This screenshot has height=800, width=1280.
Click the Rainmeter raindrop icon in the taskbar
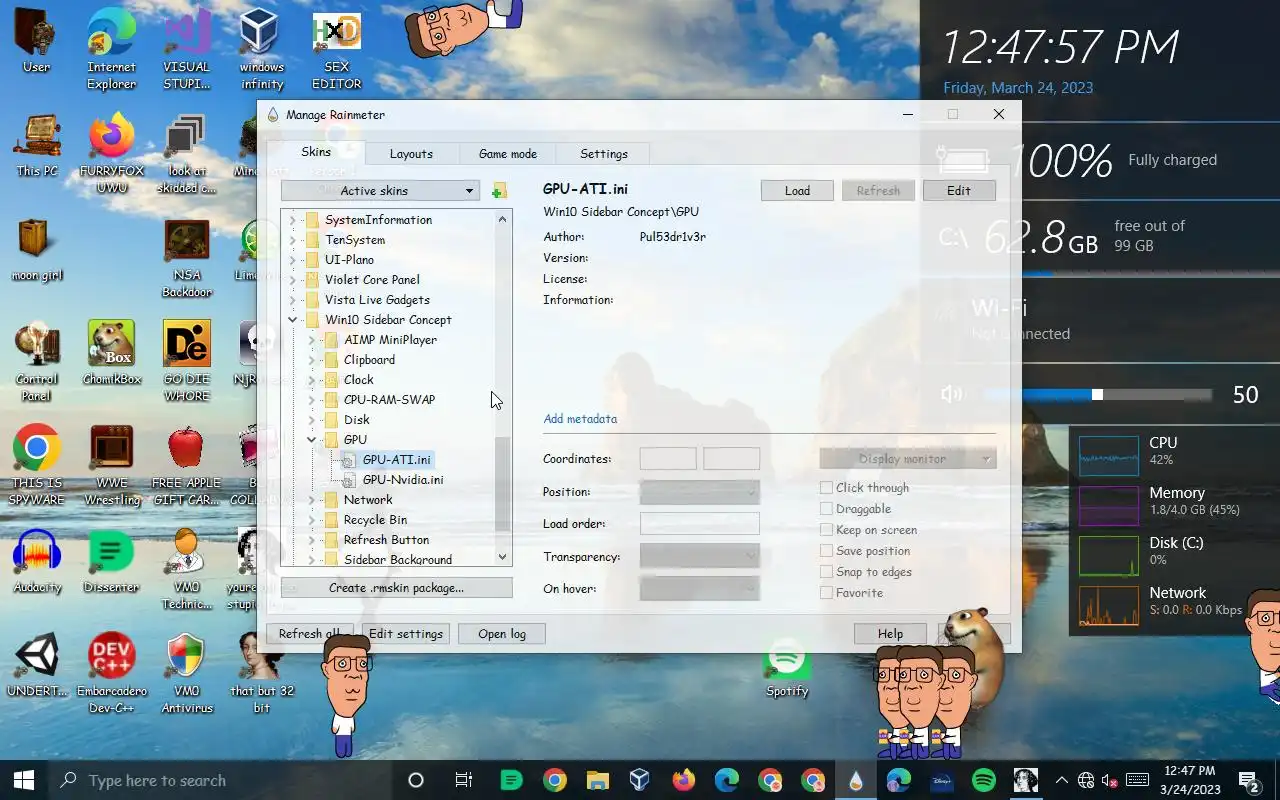tap(856, 780)
